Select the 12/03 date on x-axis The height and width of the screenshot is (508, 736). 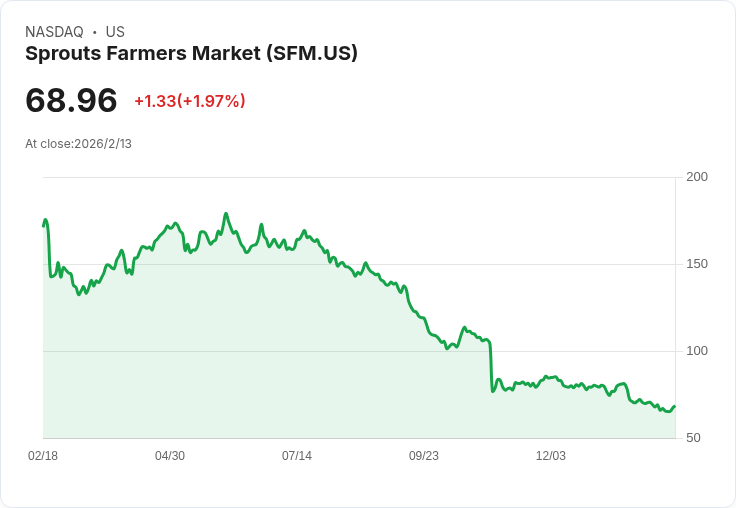(x=551, y=456)
